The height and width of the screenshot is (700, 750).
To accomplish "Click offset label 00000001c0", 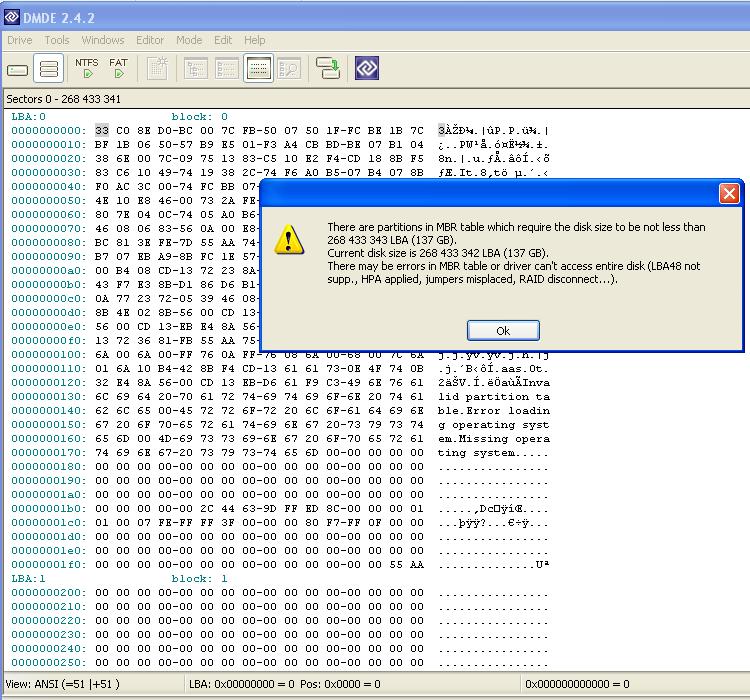I will coord(49,522).
